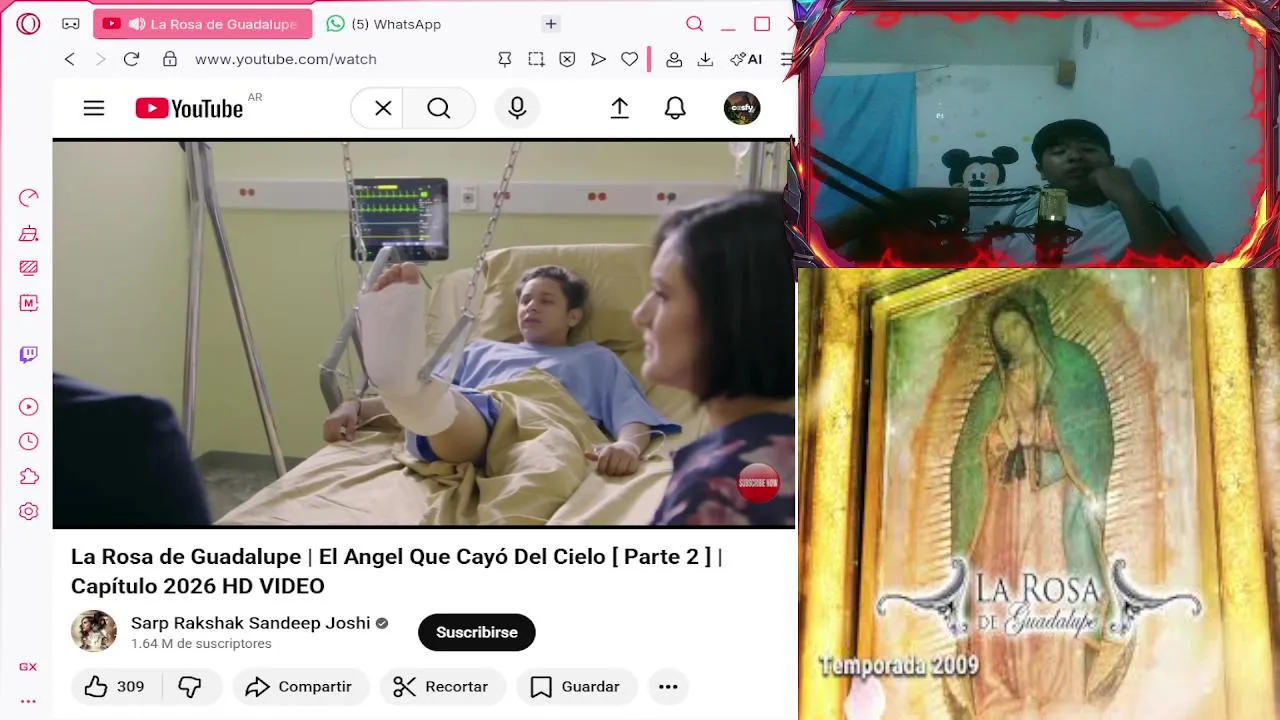Click the Compartir share button
The height and width of the screenshot is (720, 1280).
click(301, 687)
